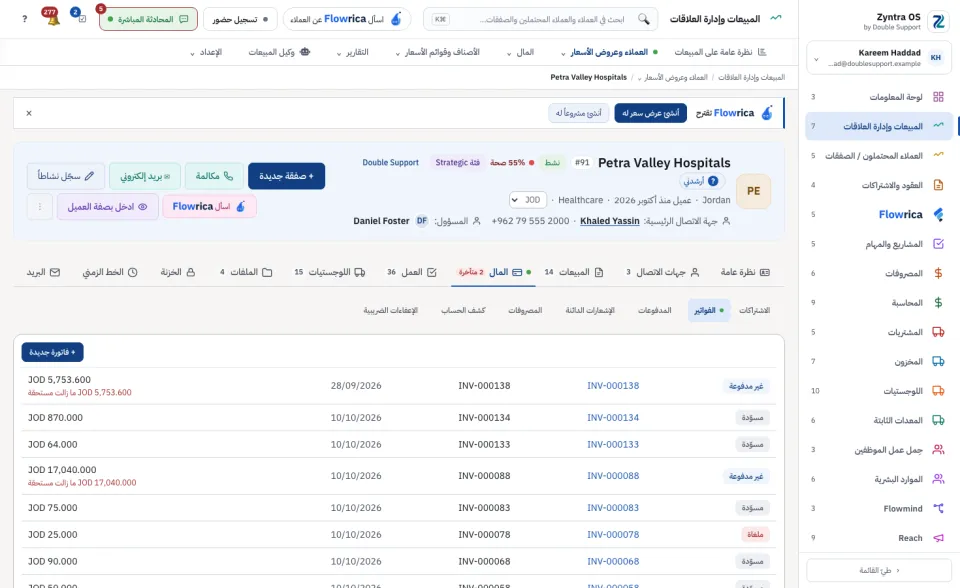This screenshot has width=960, height=588.
Task: Open المعدات الثابتة in sidebar
Action: click(879, 420)
